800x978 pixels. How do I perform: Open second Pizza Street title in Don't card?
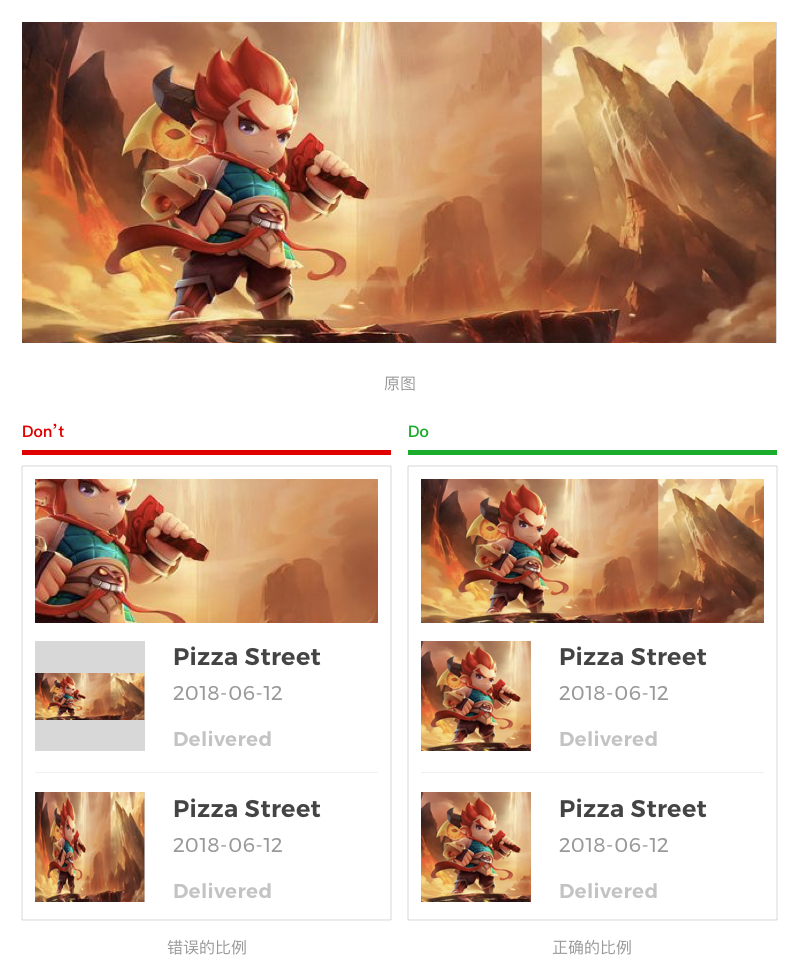point(247,809)
